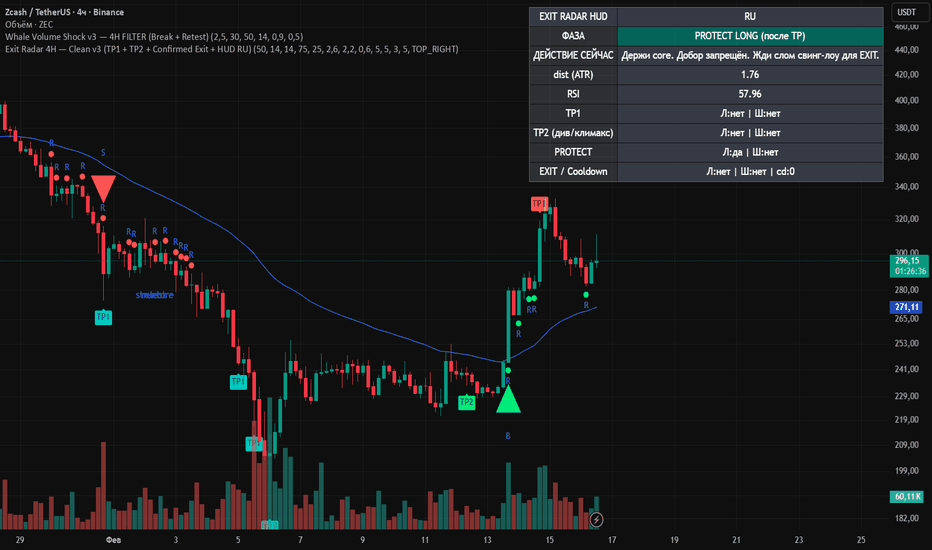932x550 pixels.
Task: Click the 'PROTECT LONG (после TP)' green cell
Action: 750,36
